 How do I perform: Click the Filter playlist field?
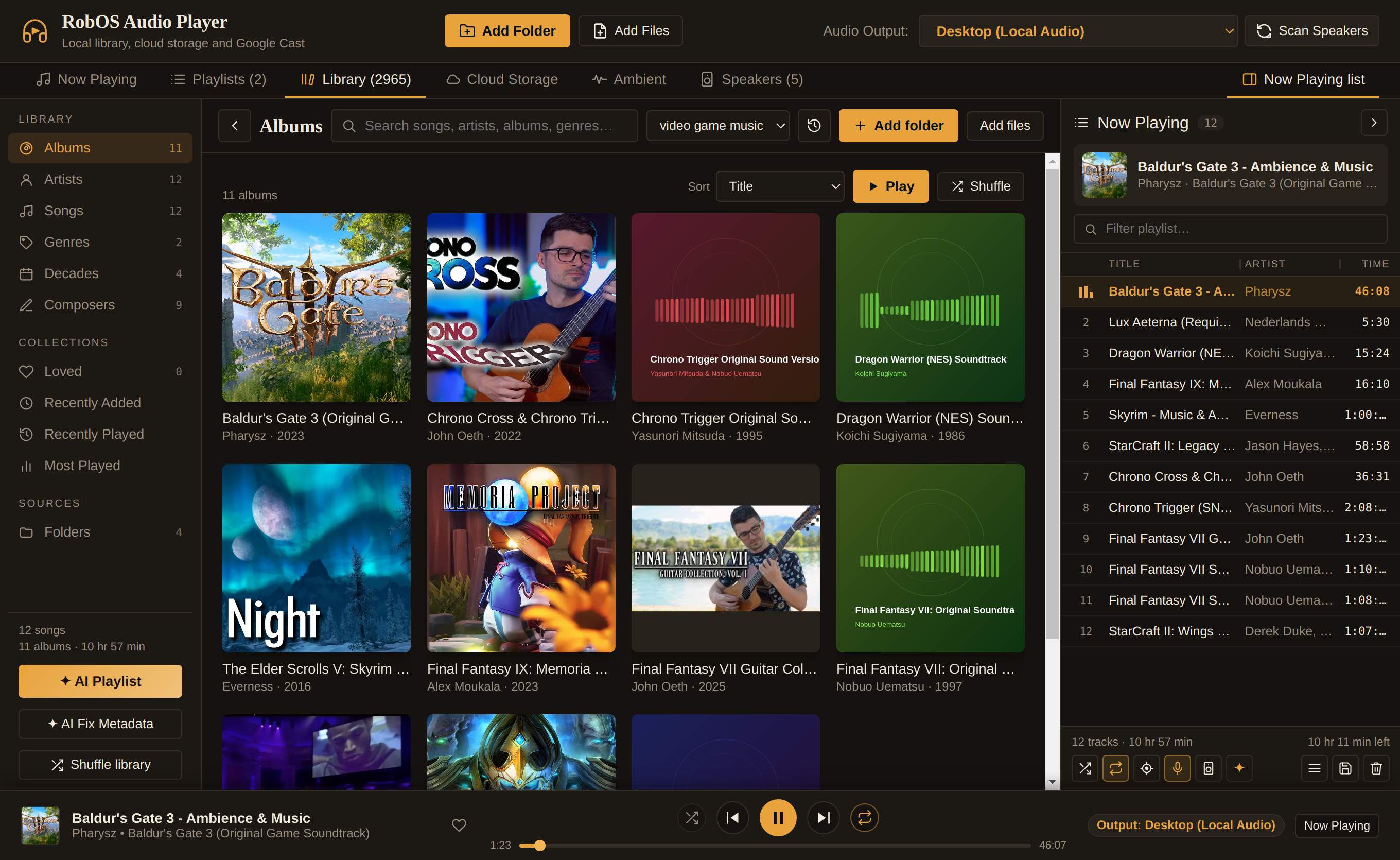pyautogui.click(x=1230, y=229)
